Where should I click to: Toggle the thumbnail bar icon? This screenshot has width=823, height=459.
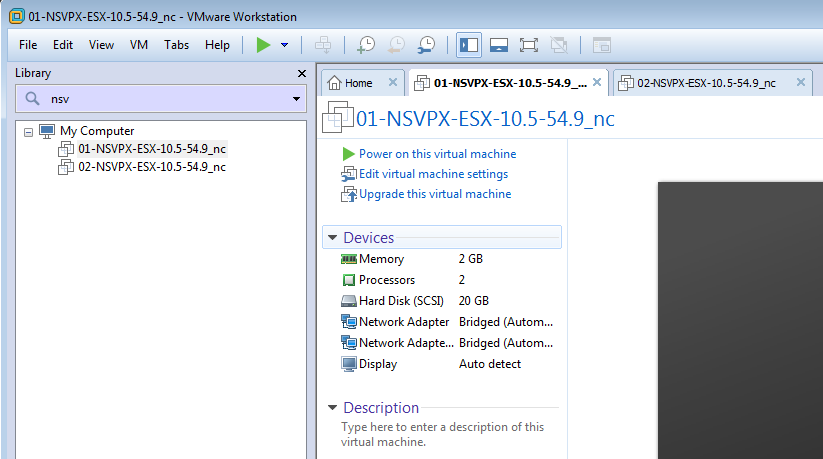point(499,45)
